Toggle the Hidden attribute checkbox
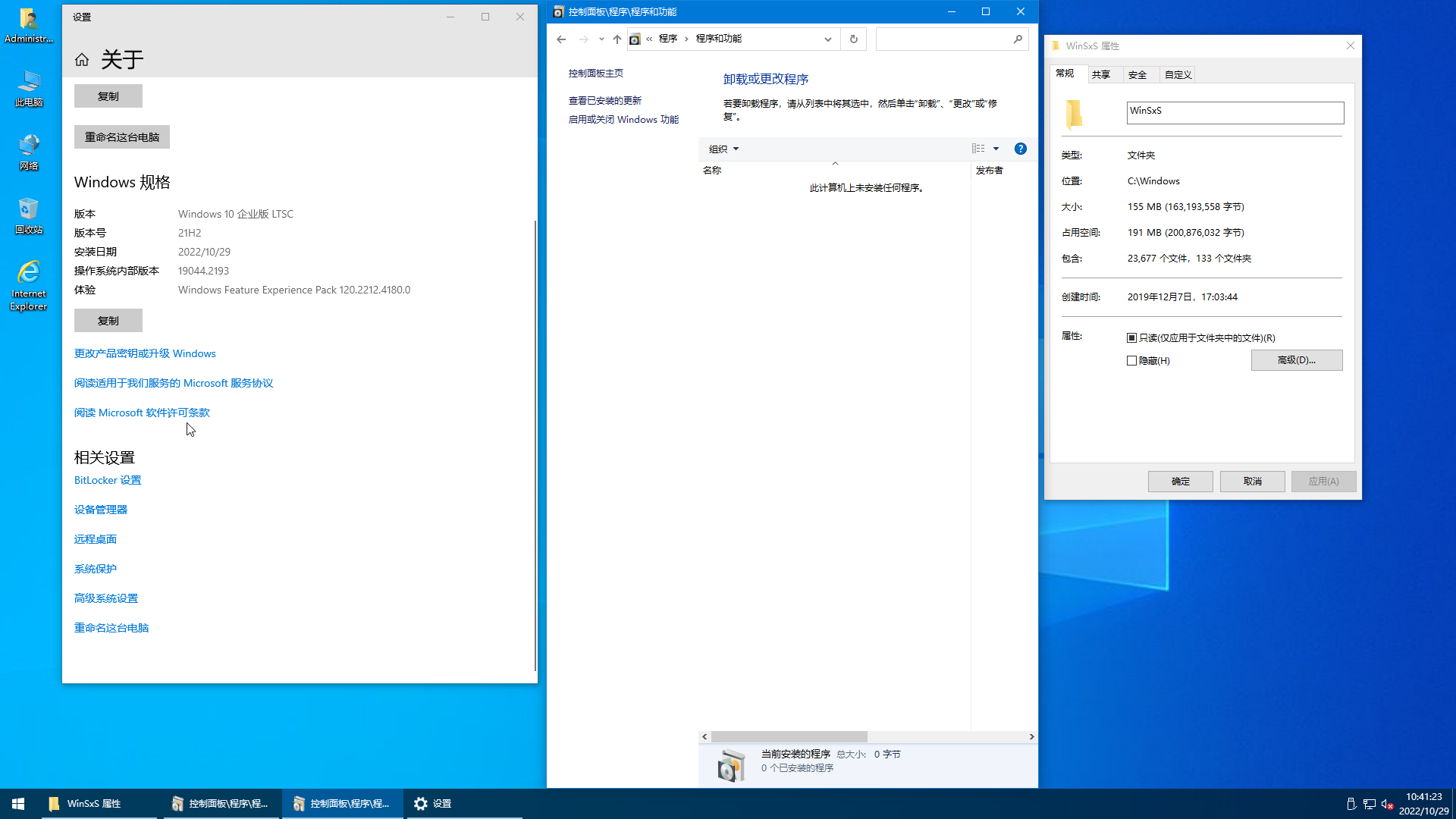Viewport: 1456px width, 819px height. [1131, 361]
